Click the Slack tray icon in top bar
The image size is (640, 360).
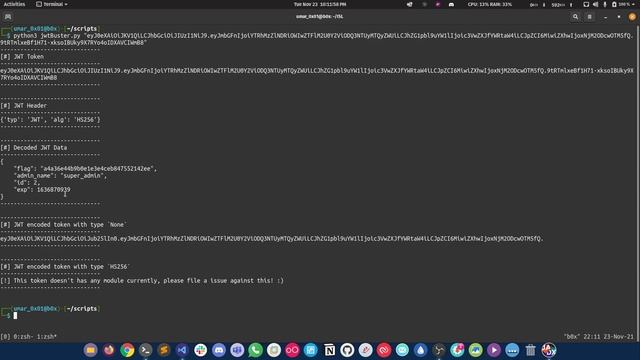[x=438, y=4]
